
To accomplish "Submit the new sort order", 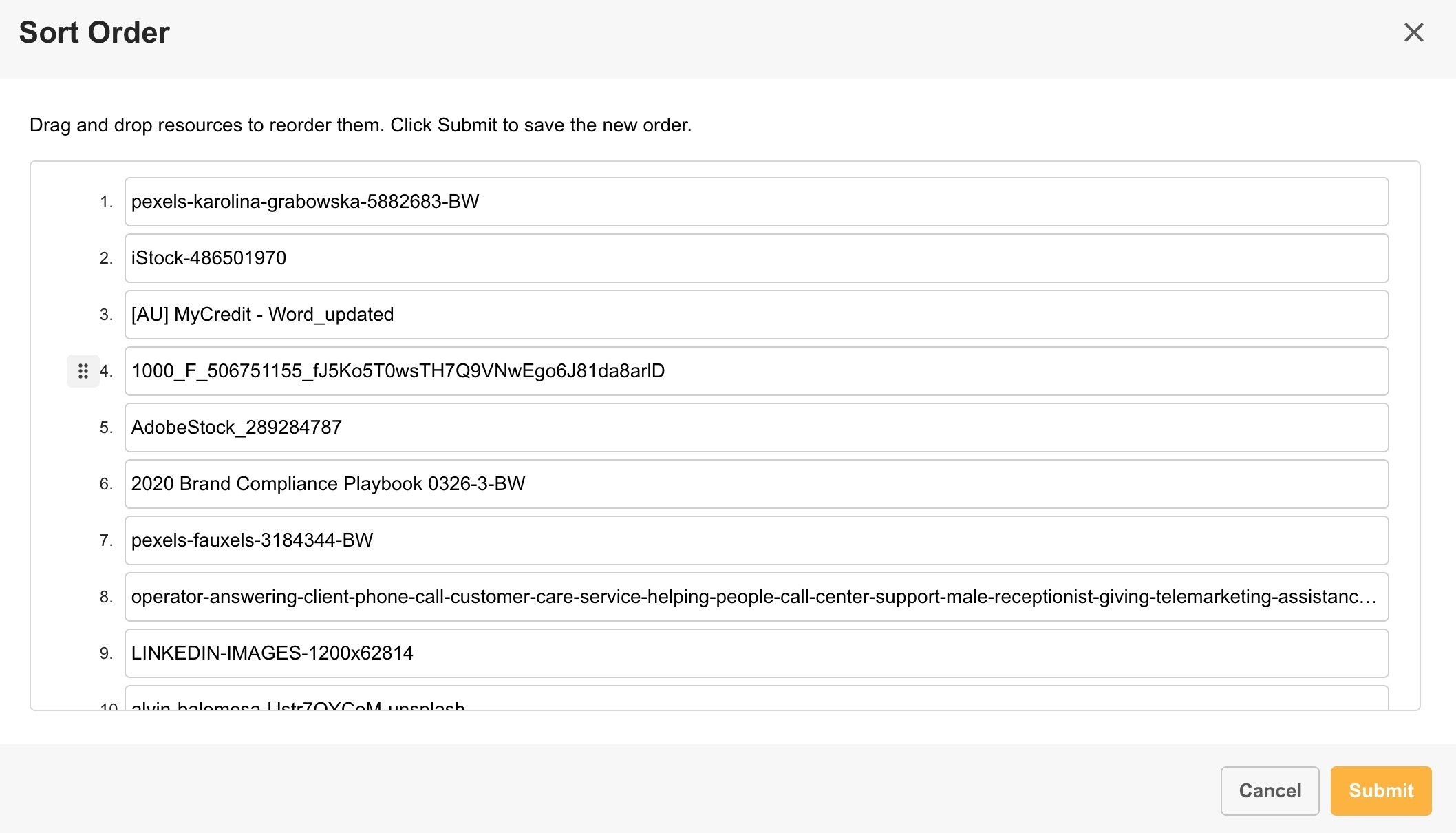I will coord(1380,790).
